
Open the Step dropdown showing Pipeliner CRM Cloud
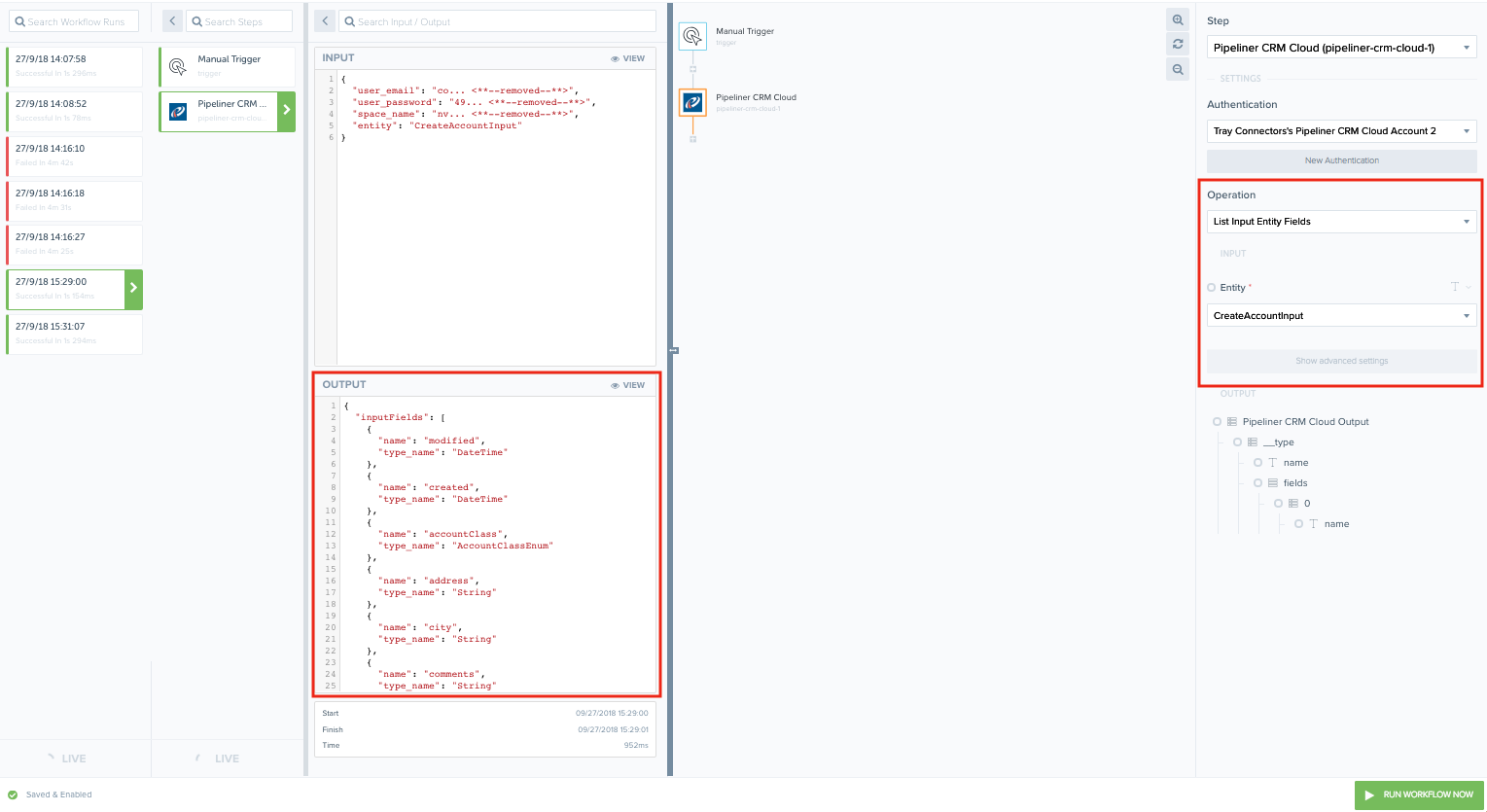tap(1341, 46)
